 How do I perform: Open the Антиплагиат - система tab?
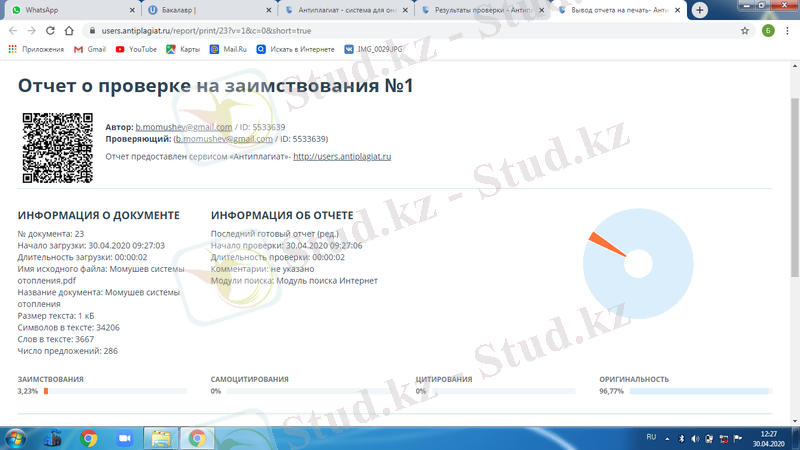coord(345,10)
